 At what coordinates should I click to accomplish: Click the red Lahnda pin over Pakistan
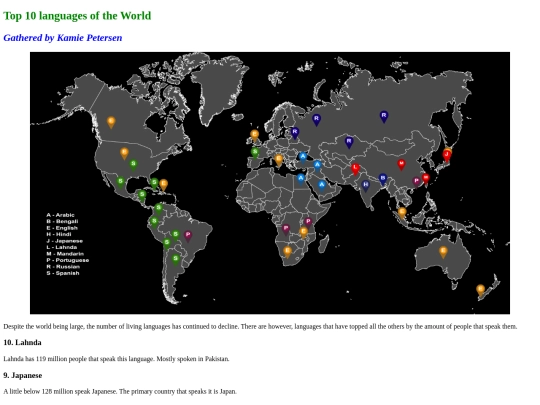pos(355,169)
